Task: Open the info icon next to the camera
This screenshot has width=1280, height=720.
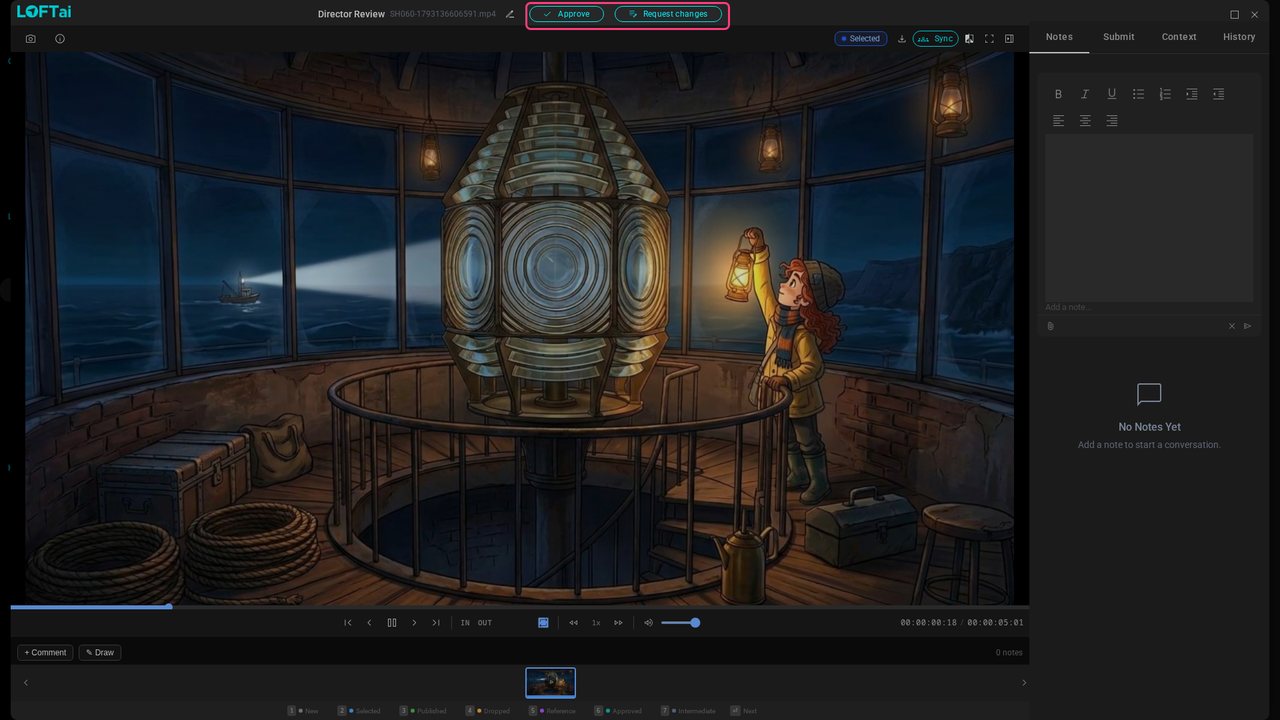Action: [x=60, y=39]
